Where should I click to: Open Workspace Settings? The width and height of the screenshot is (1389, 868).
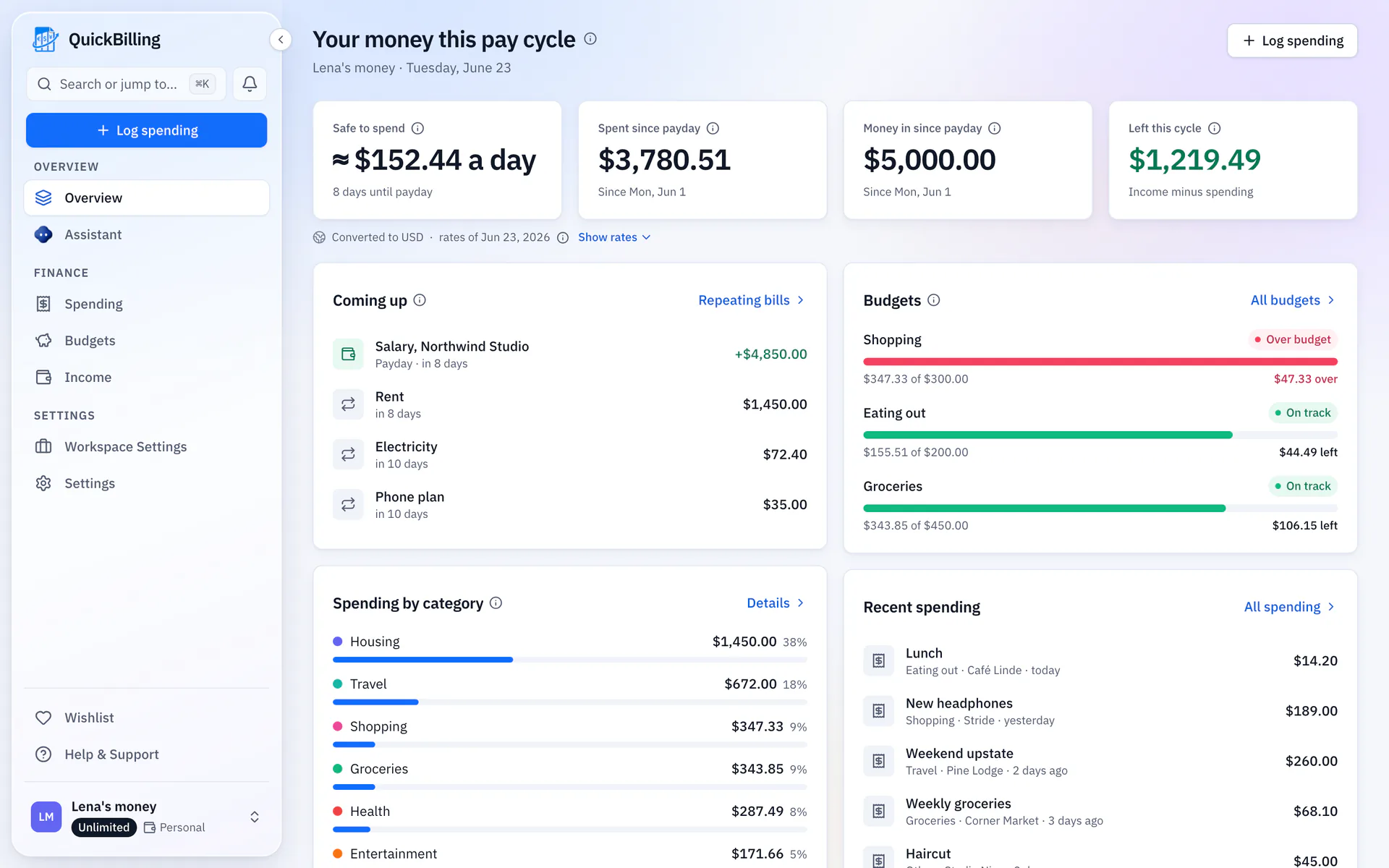coord(146,446)
